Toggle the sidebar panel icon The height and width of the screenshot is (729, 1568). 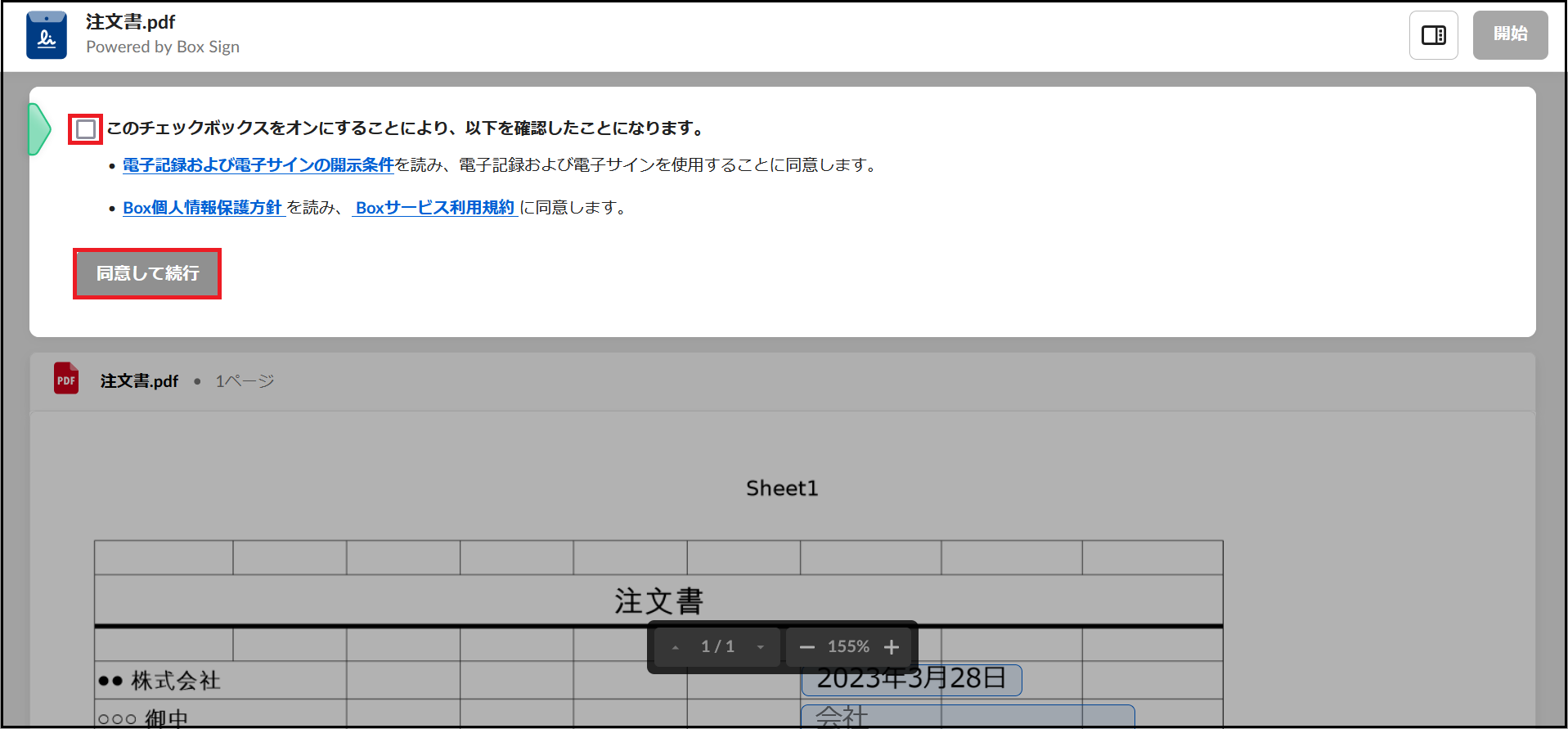(x=1433, y=35)
